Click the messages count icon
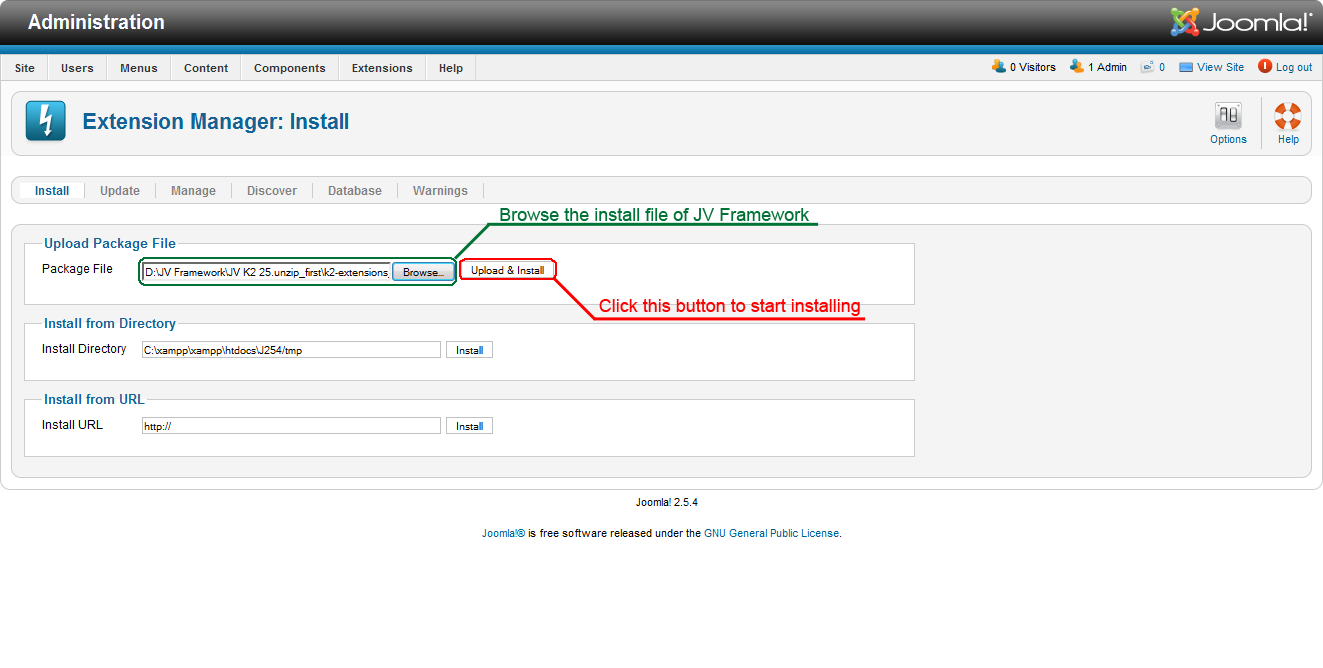1323x668 pixels. [1147, 67]
